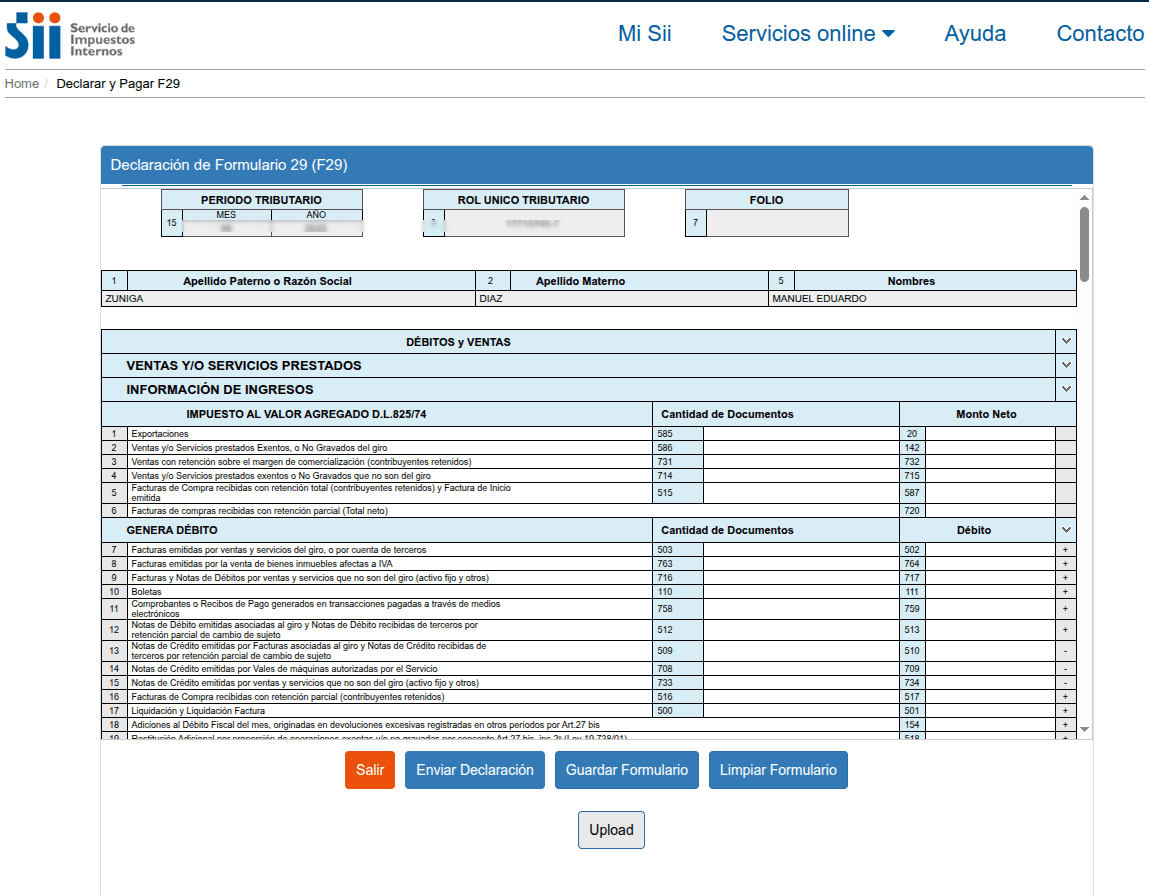This screenshot has width=1149, height=895.
Task: Collapse the DÉBITOS y VENTAS section
Action: click(x=1066, y=341)
